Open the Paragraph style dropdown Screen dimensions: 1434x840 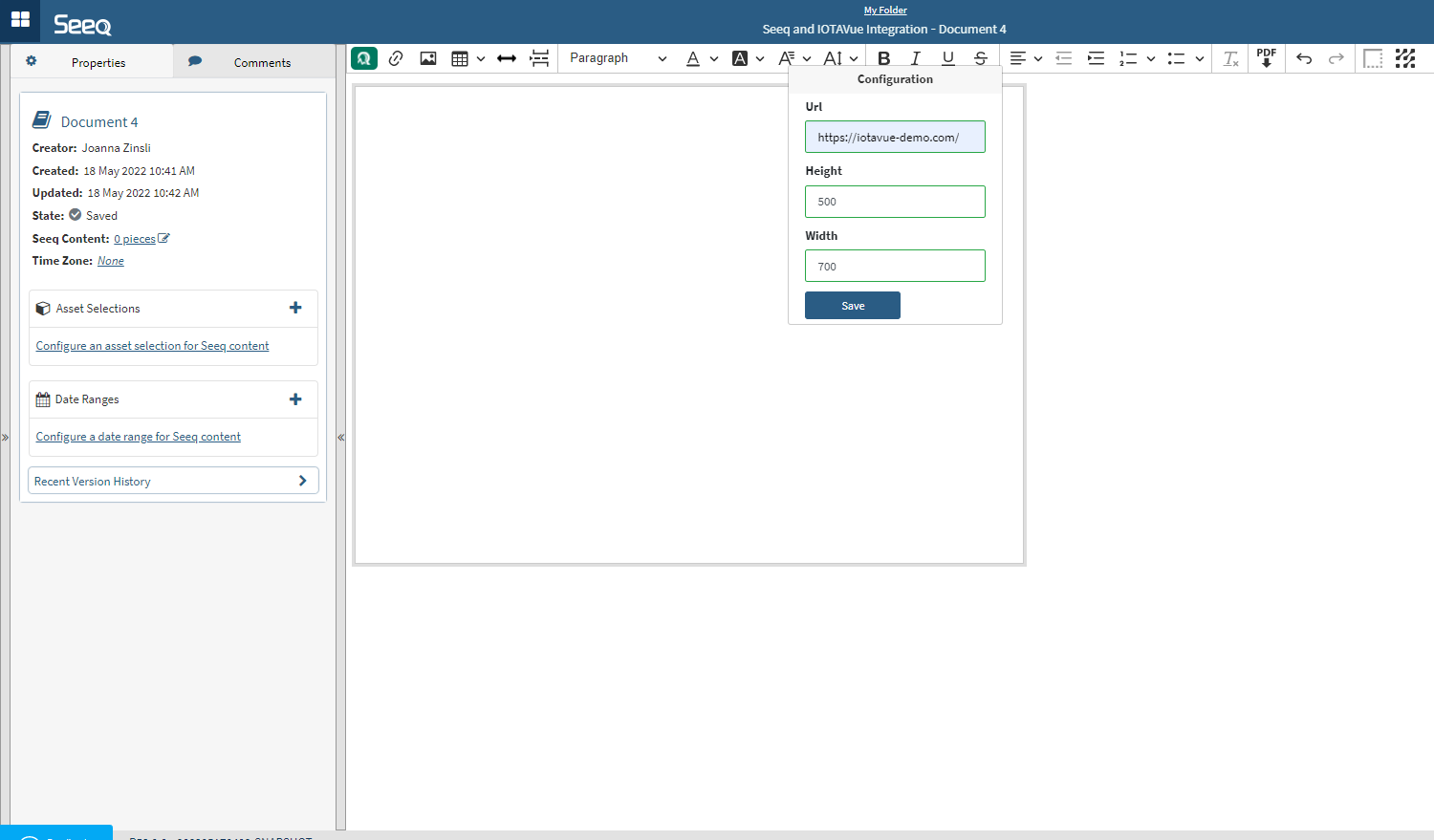click(618, 58)
